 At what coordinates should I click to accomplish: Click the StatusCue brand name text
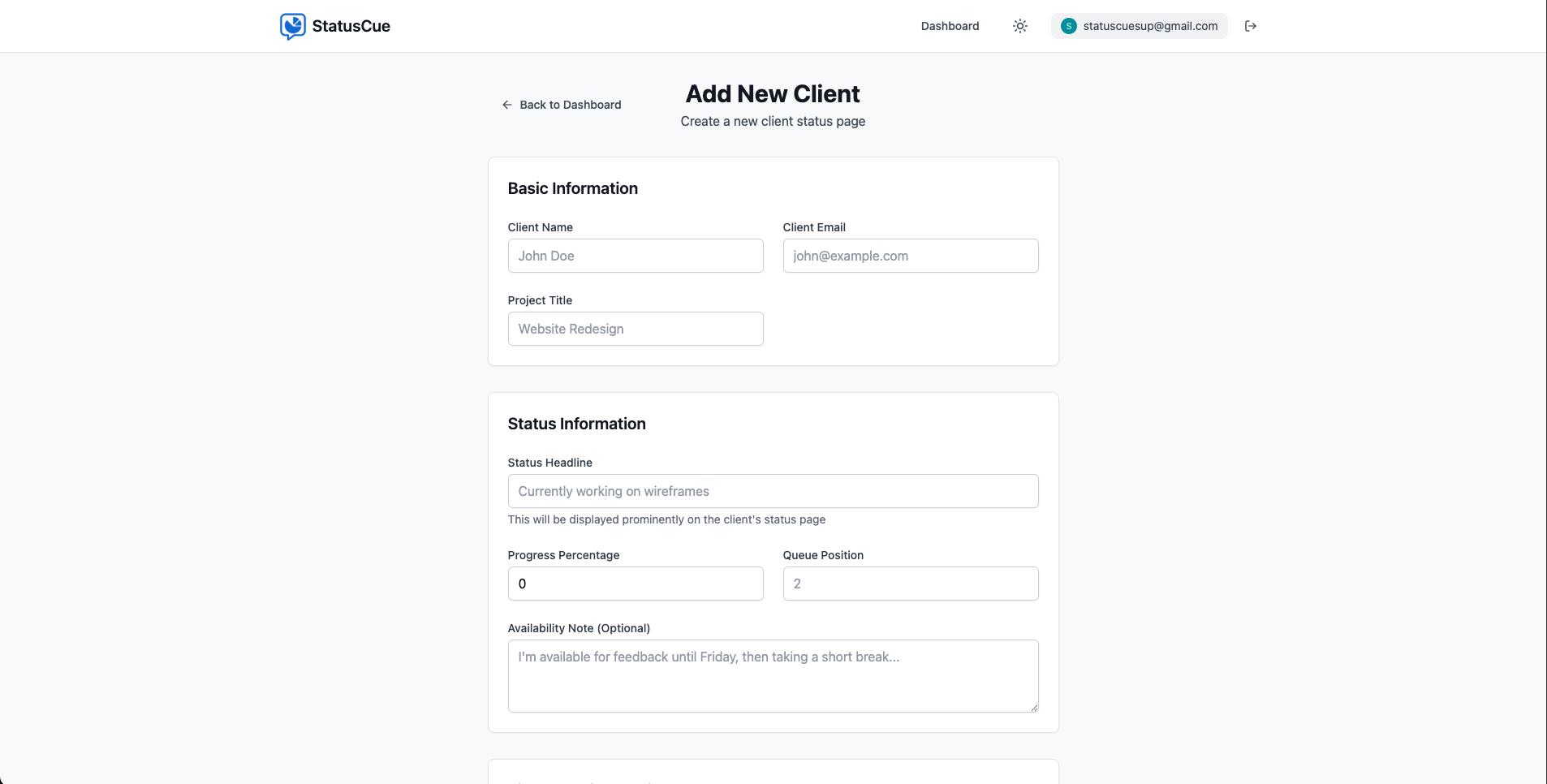(x=351, y=26)
